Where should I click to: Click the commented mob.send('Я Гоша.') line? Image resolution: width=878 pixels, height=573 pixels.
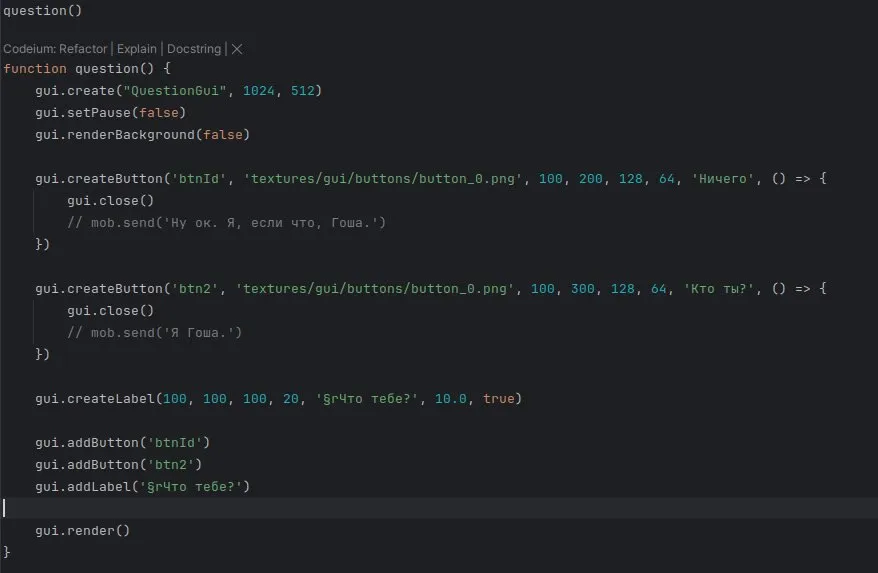point(155,333)
